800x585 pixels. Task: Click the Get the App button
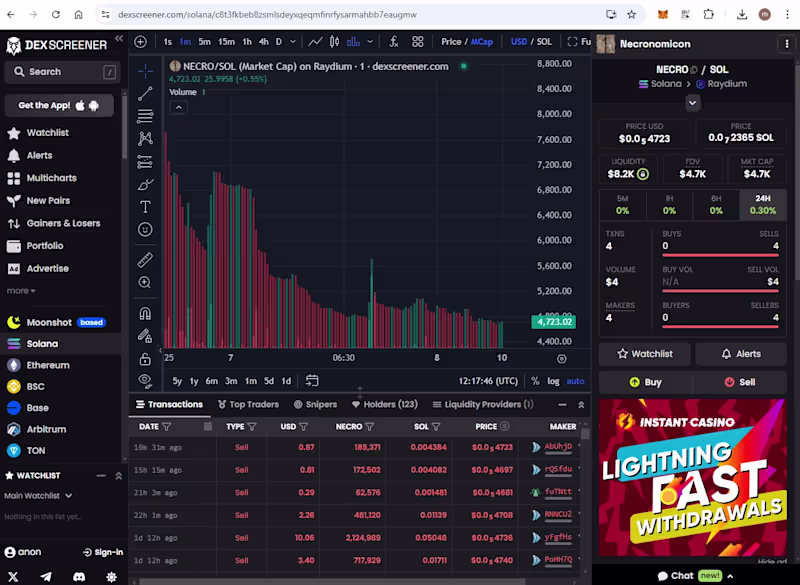click(59, 106)
